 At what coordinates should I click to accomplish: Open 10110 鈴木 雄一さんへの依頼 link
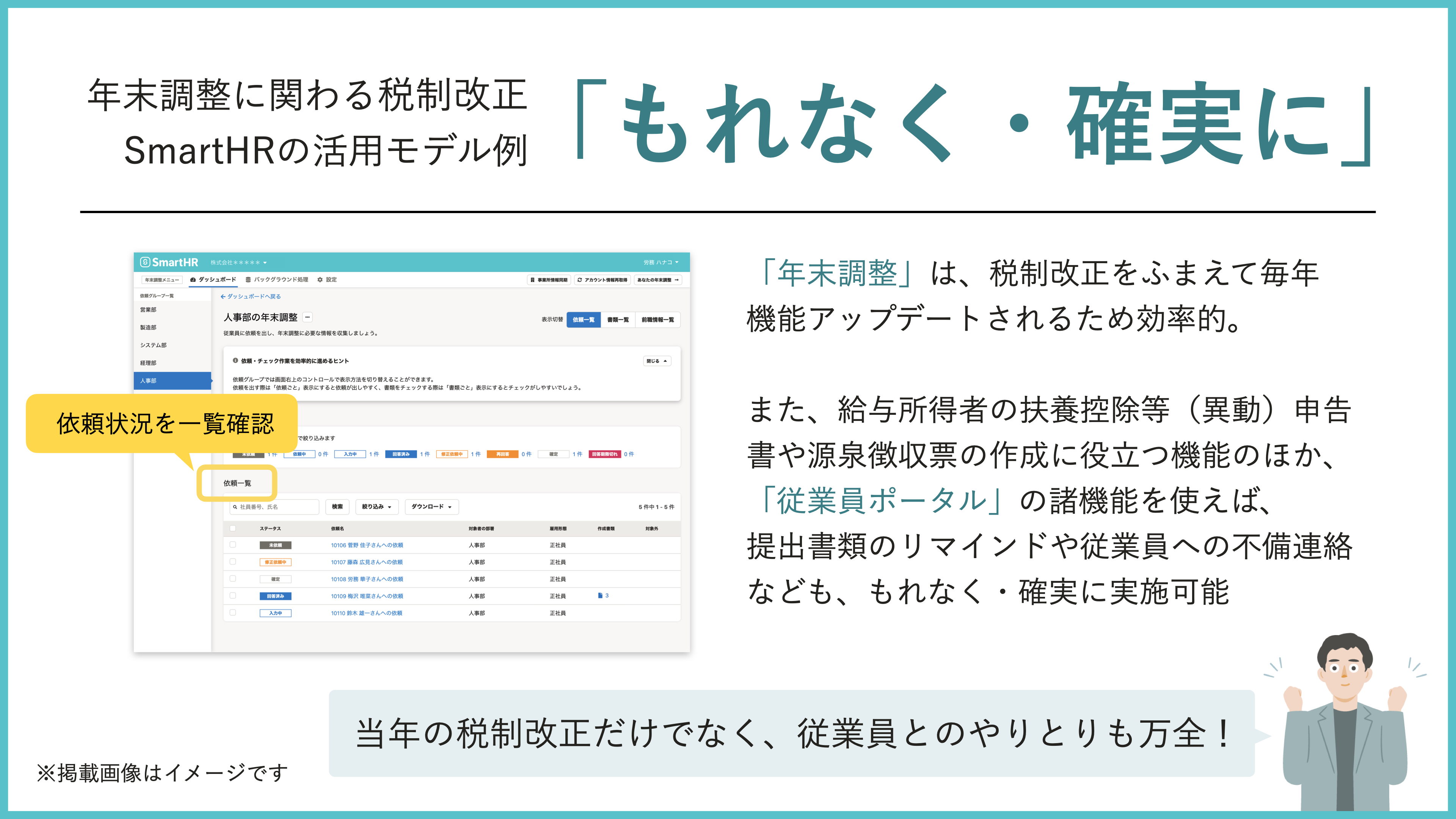(367, 613)
